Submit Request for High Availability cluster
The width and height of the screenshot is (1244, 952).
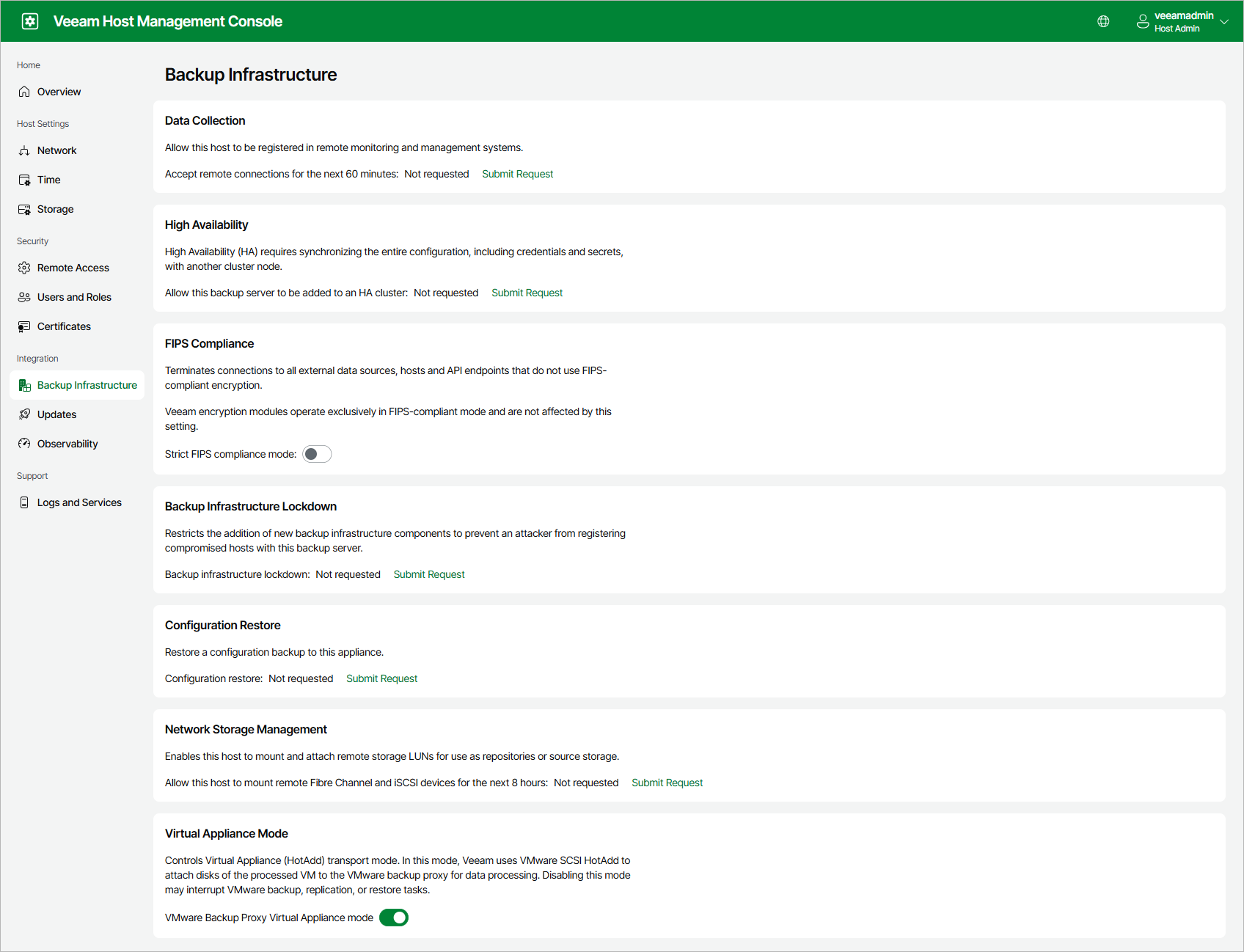coord(527,293)
